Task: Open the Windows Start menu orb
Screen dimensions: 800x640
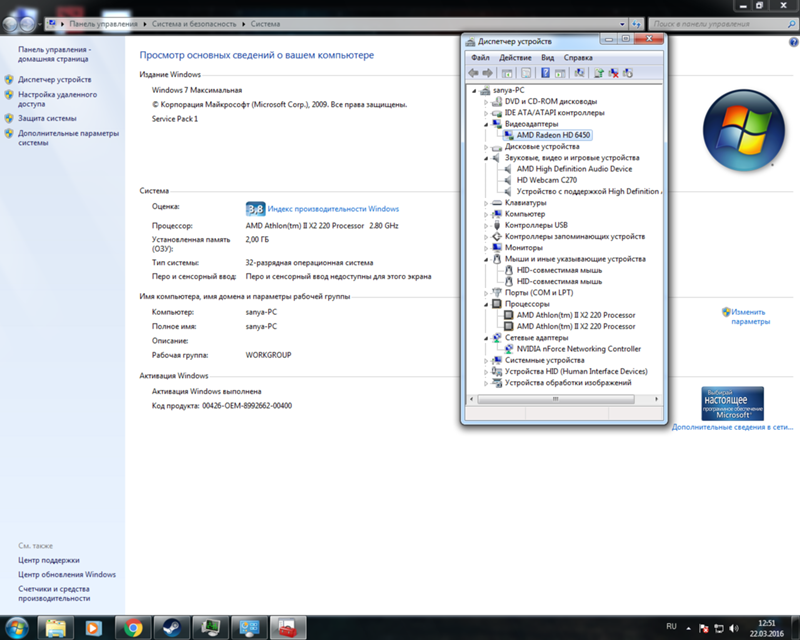Action: [x=16, y=628]
